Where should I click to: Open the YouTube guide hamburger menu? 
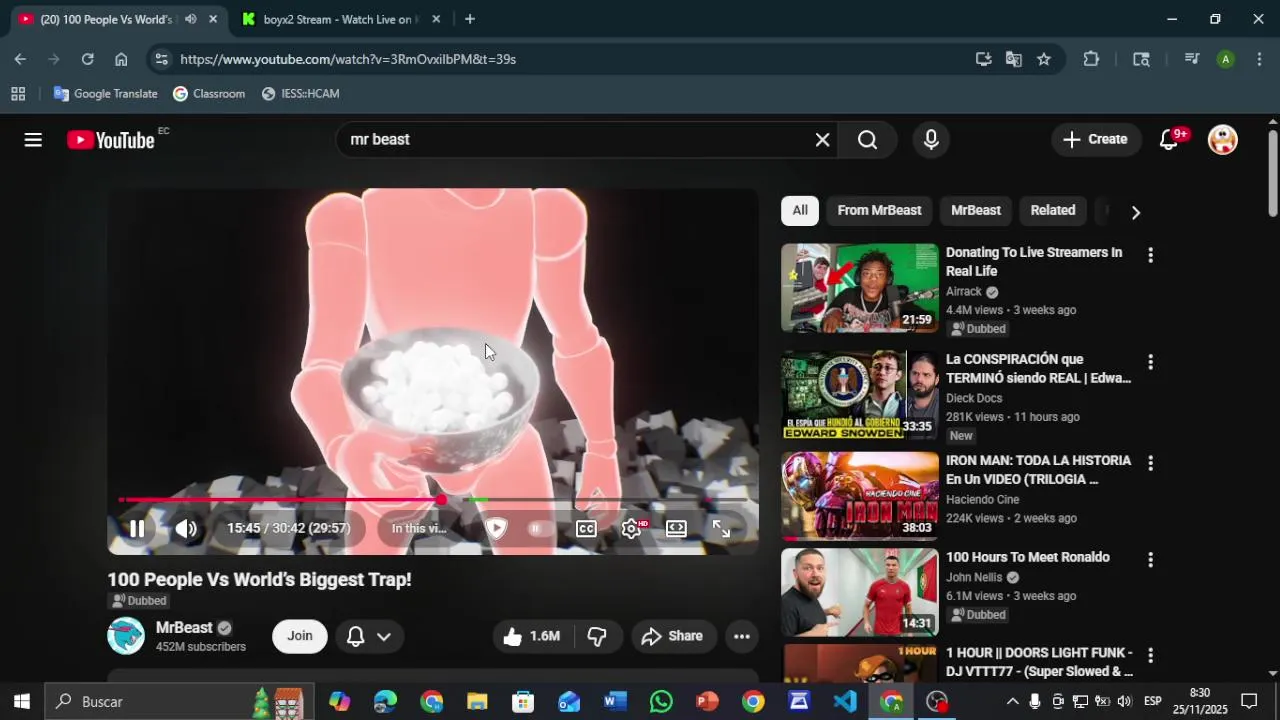[33, 140]
